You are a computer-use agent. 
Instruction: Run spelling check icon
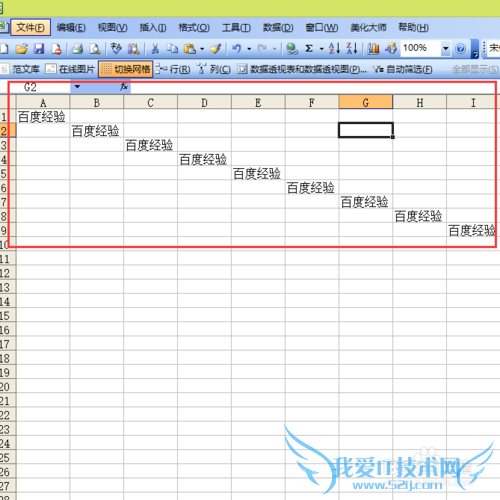click(x=116, y=49)
